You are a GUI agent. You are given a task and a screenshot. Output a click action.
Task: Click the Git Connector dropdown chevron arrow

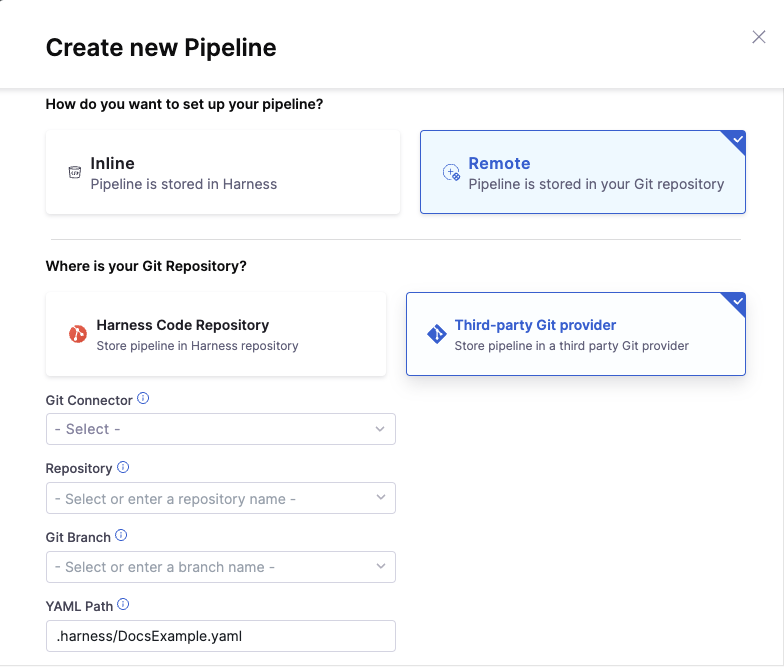click(380, 429)
